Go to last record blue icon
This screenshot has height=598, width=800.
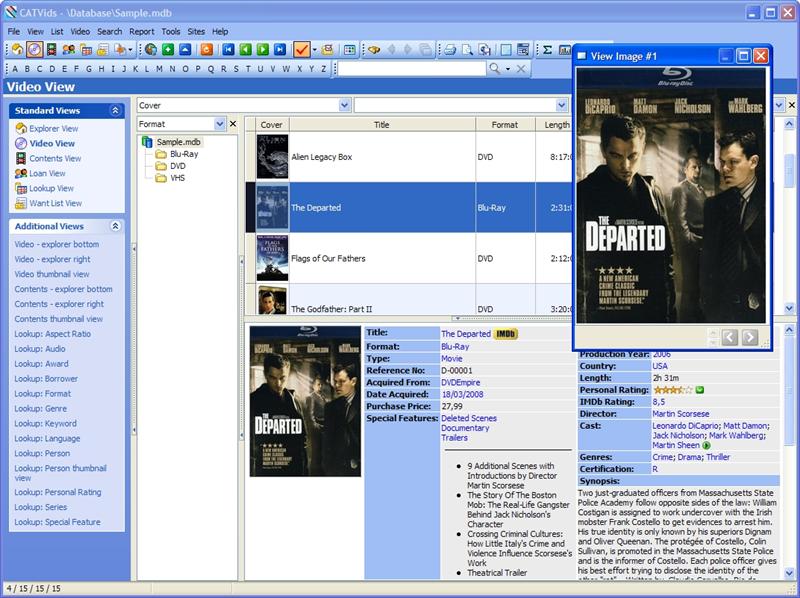coord(280,49)
